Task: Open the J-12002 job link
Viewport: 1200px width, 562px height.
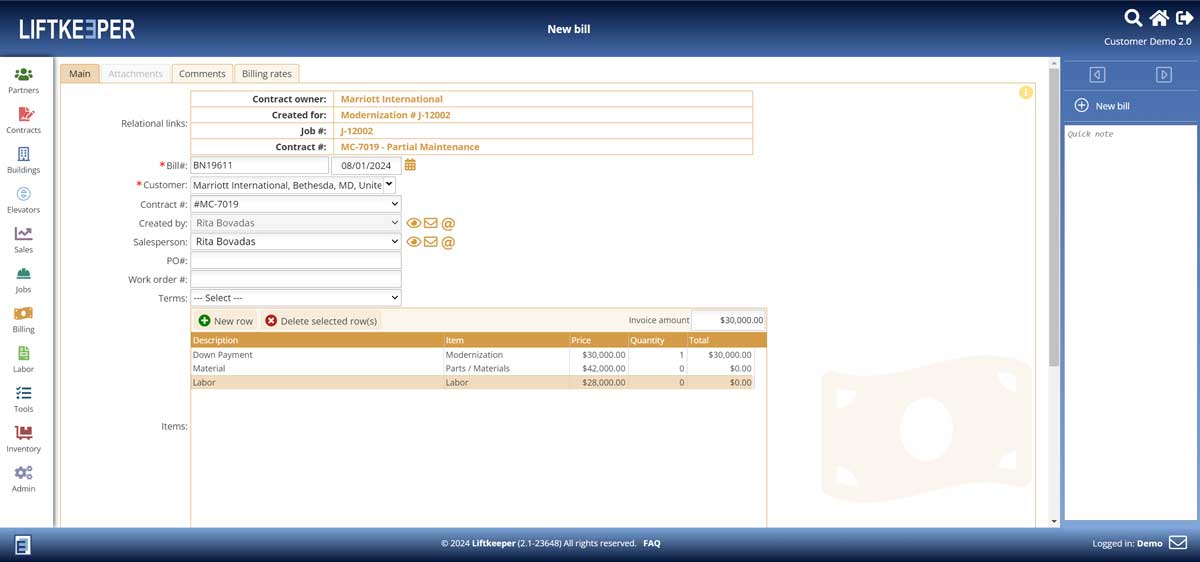Action: pos(357,131)
